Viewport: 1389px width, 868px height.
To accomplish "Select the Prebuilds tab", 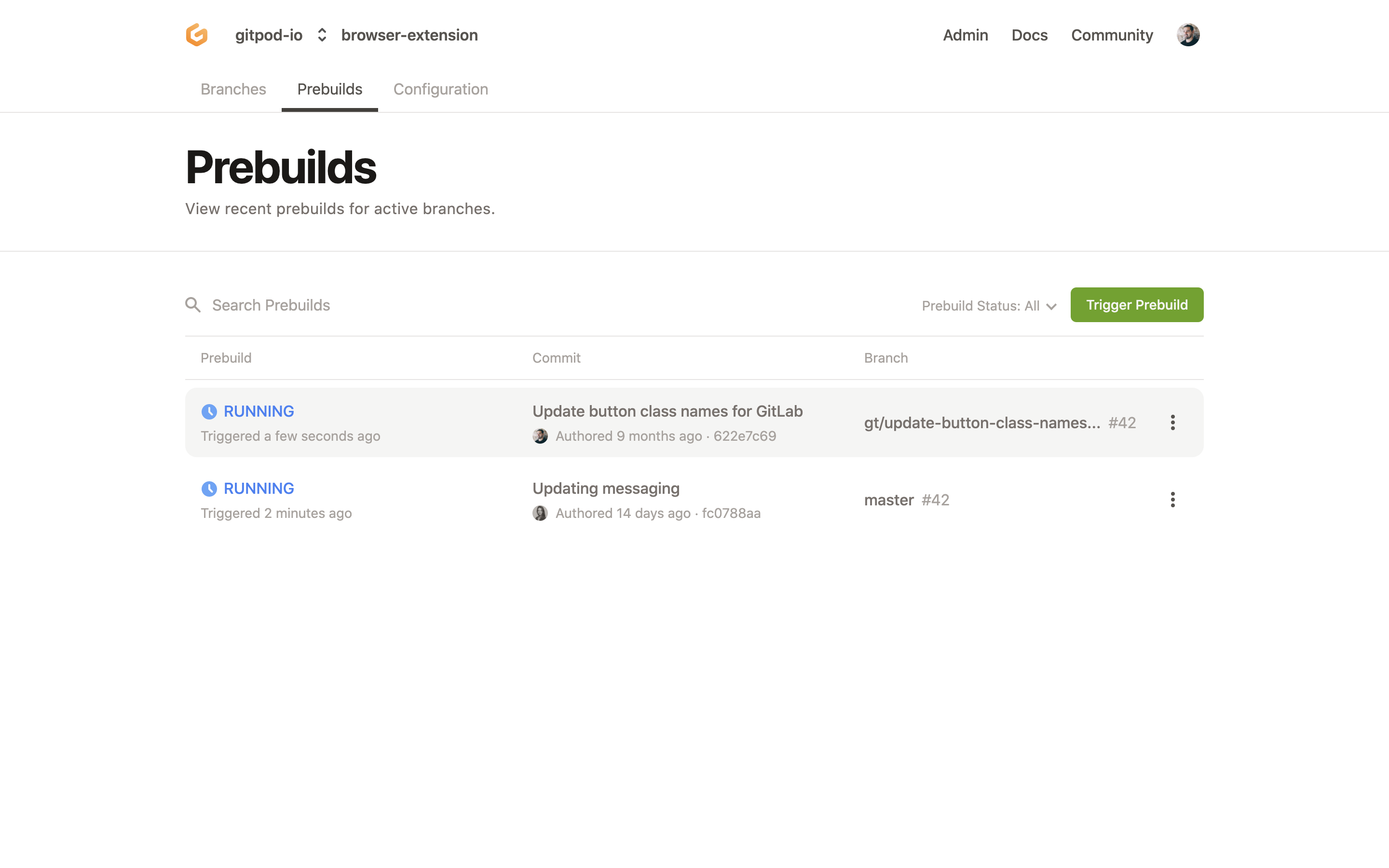I will point(329,90).
